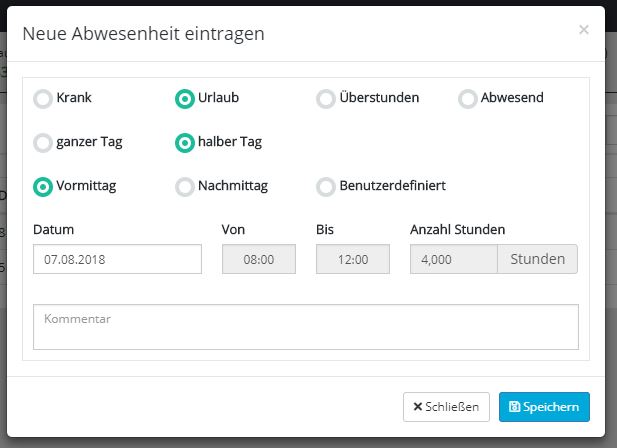Save the absence with Speichern
The height and width of the screenshot is (448, 617).
click(544, 407)
